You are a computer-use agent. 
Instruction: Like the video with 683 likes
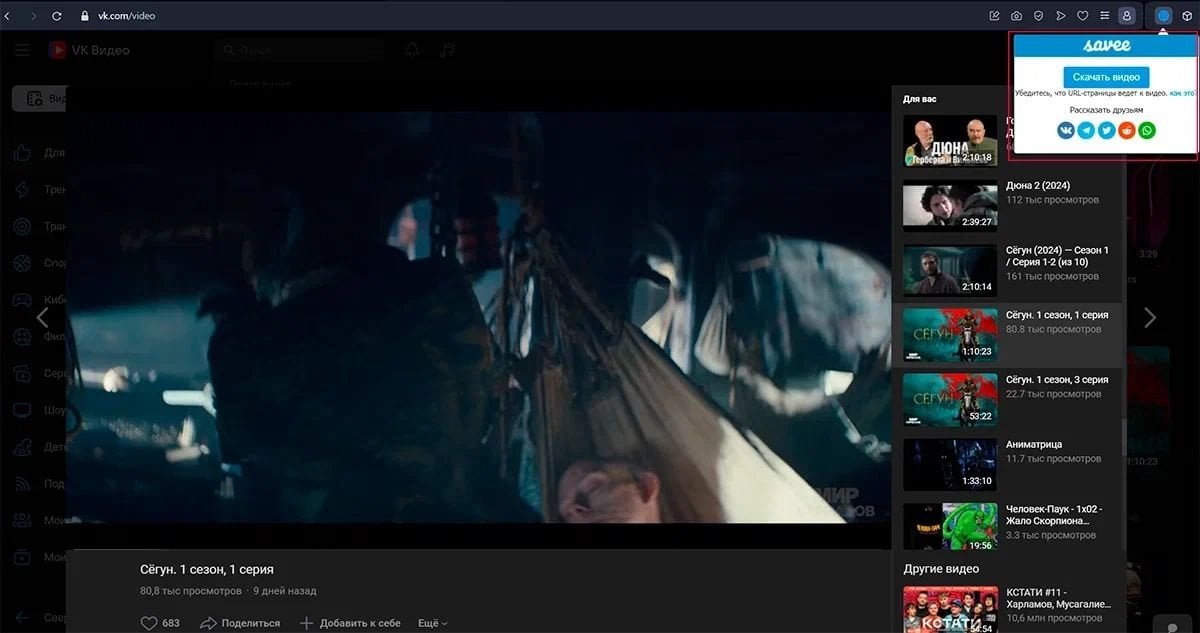[150, 623]
